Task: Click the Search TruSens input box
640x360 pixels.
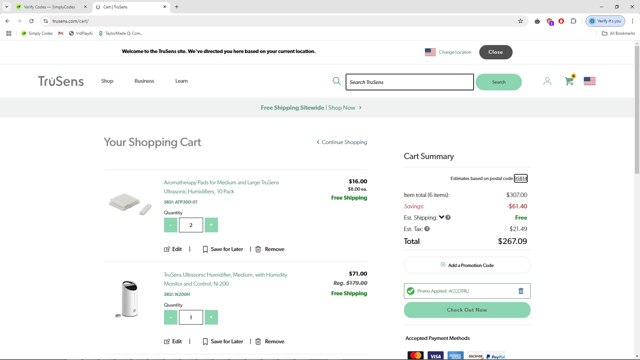Action: click(409, 82)
